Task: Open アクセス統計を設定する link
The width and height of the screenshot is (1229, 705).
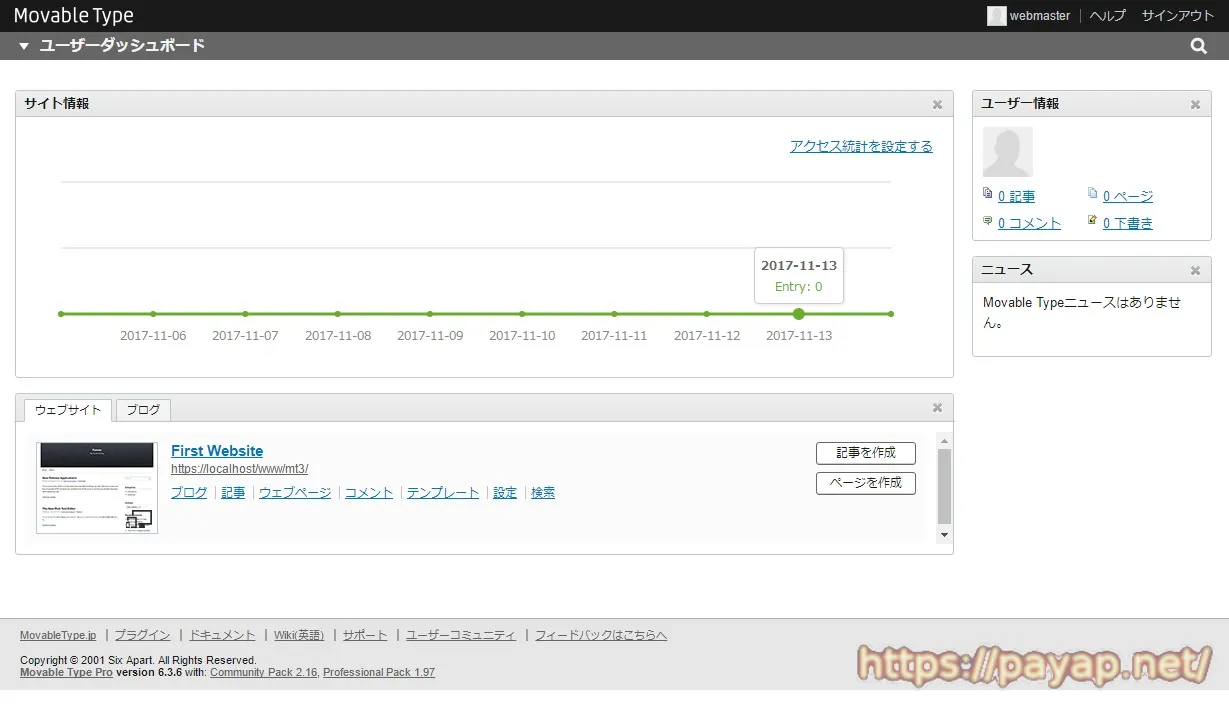Action: [x=860, y=146]
